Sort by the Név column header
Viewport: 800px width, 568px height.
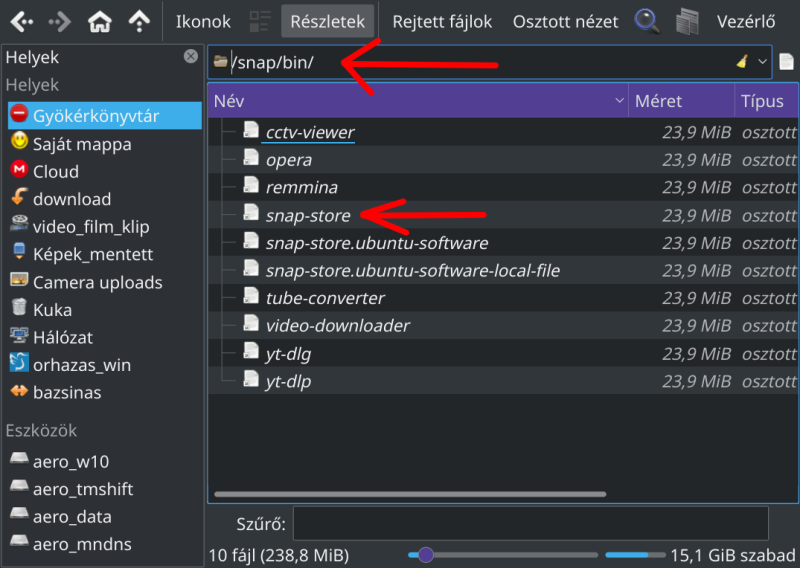pos(418,101)
